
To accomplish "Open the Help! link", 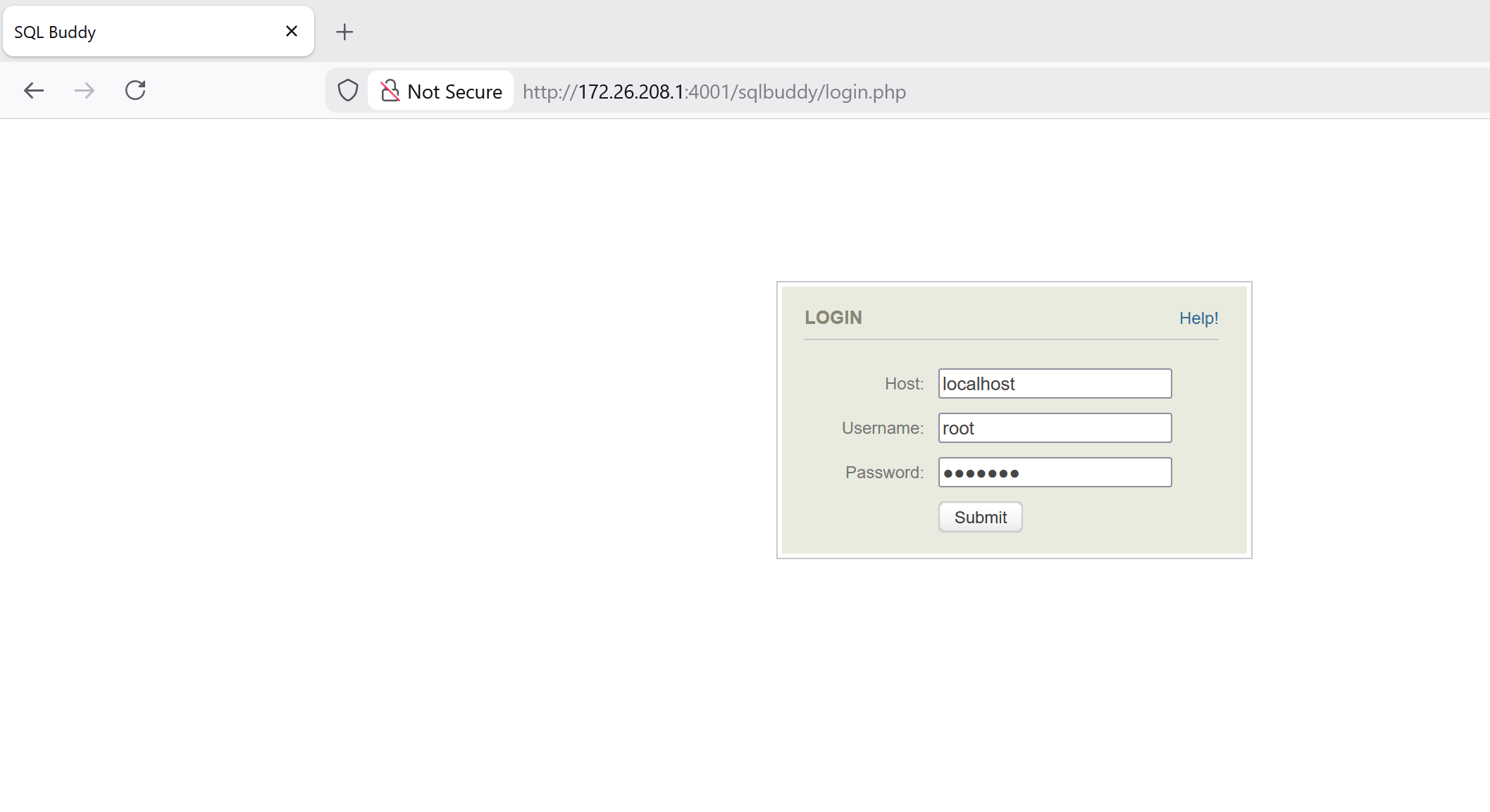I will [x=1198, y=318].
